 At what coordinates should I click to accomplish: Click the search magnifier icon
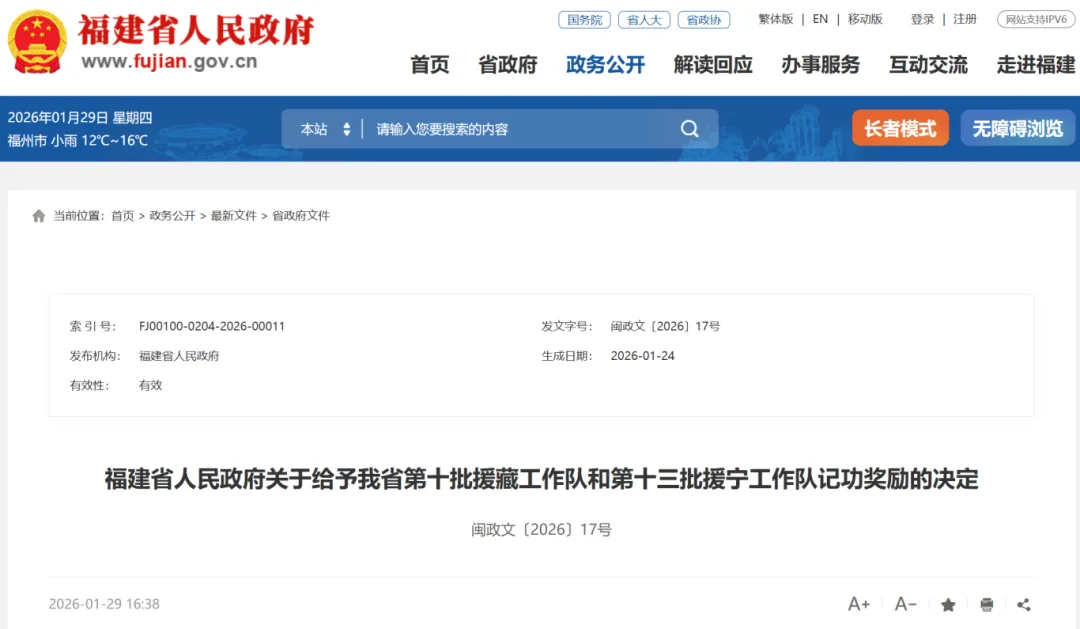[x=689, y=128]
